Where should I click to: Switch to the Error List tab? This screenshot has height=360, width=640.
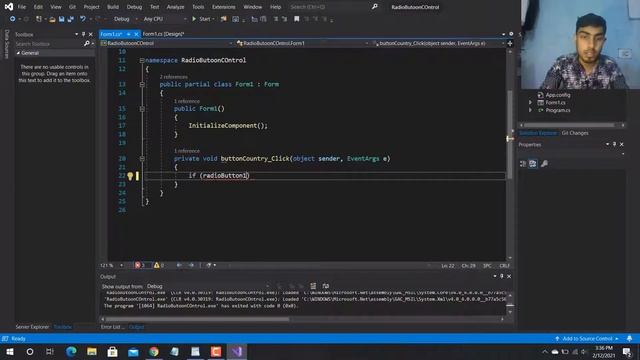[x=113, y=327]
